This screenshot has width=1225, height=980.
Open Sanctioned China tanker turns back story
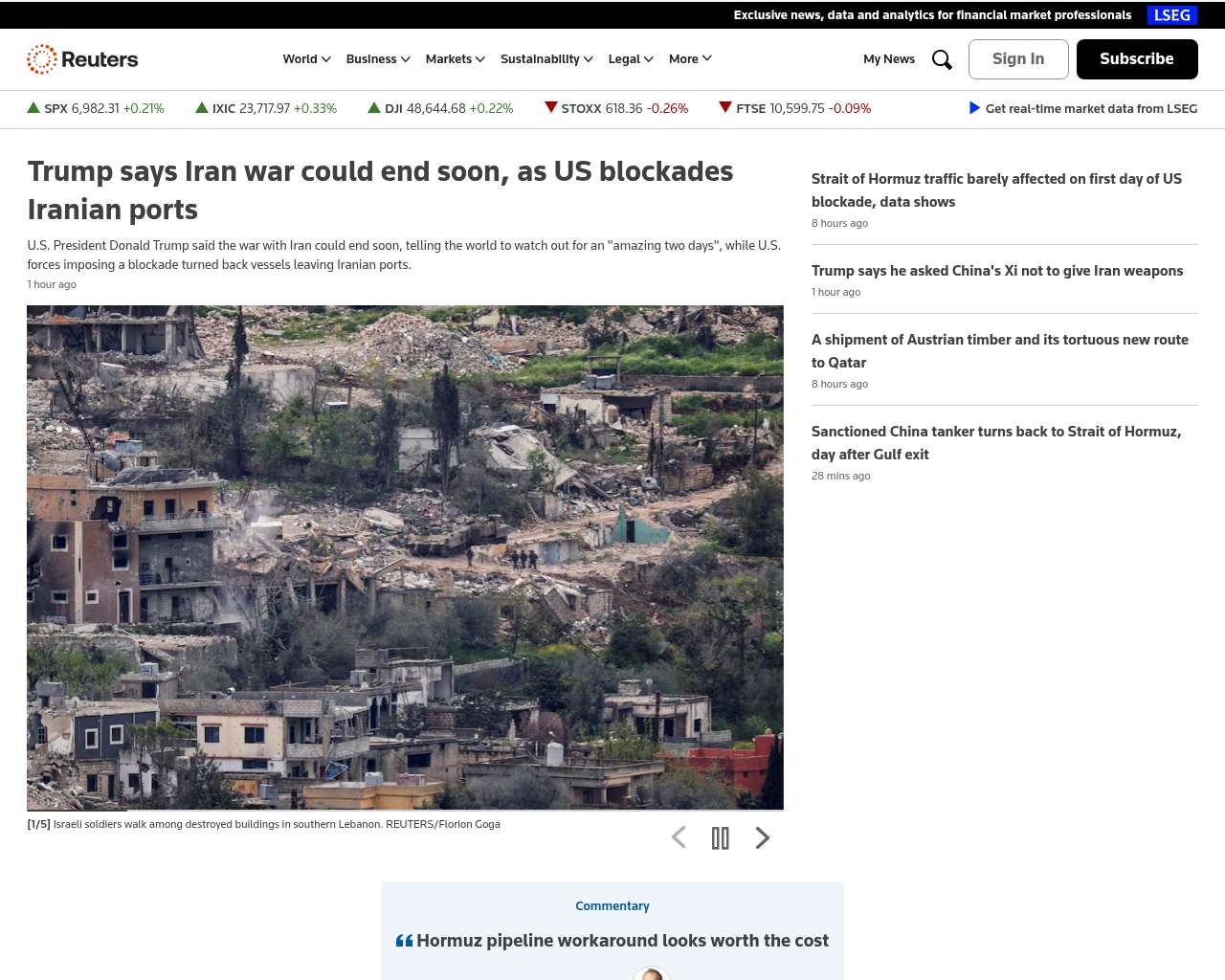(x=996, y=443)
